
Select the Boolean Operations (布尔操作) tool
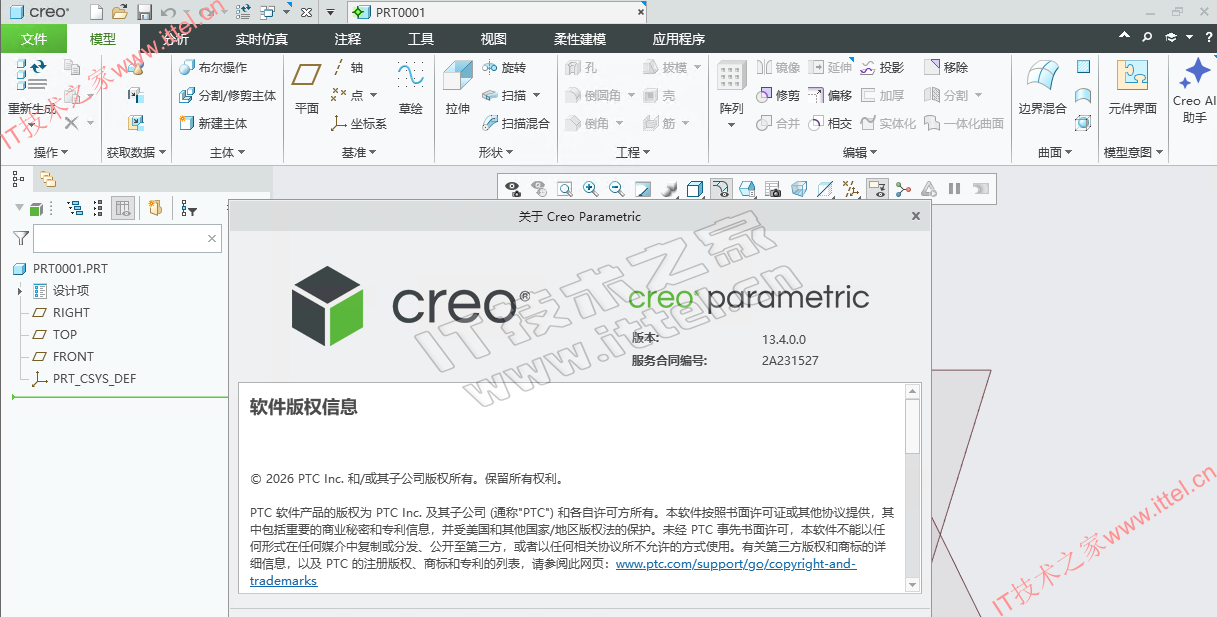click(213, 67)
